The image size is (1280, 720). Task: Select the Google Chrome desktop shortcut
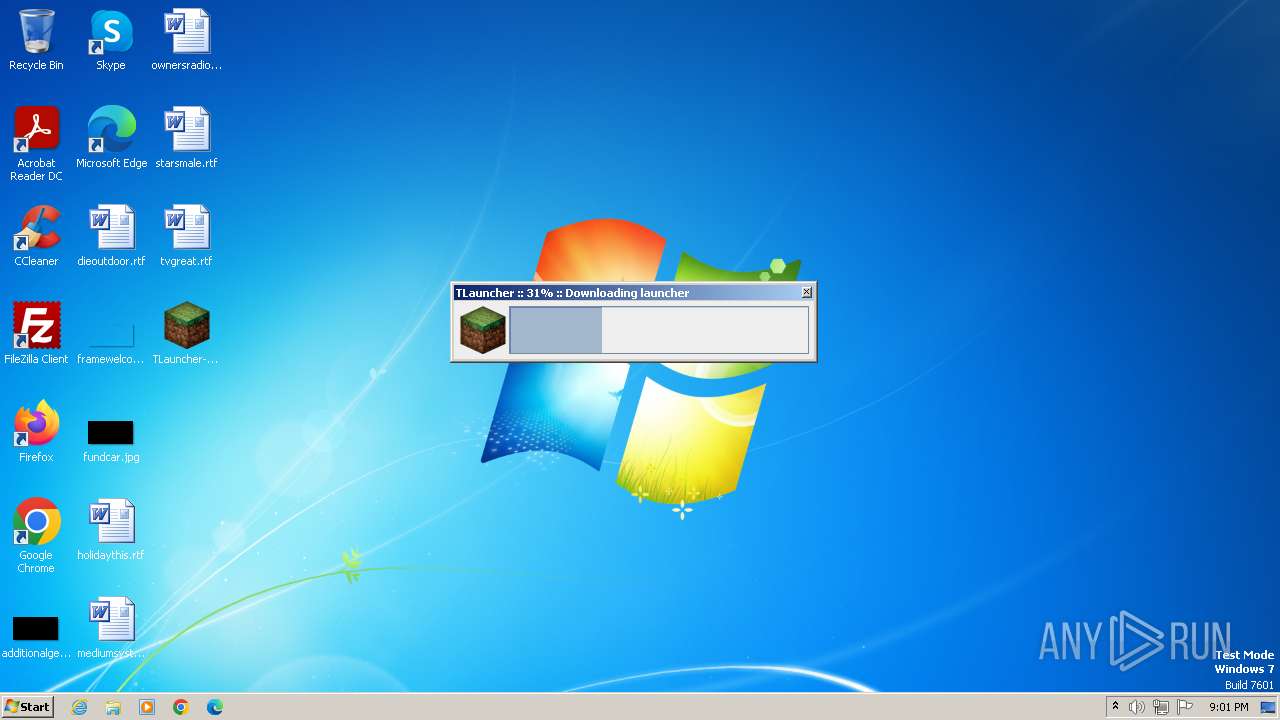[36, 536]
